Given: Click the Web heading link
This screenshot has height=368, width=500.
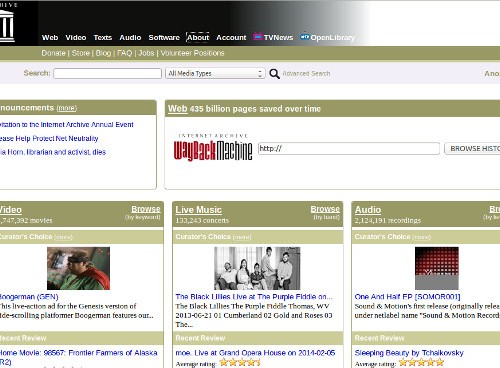Looking at the screenshot, I should [x=178, y=108].
